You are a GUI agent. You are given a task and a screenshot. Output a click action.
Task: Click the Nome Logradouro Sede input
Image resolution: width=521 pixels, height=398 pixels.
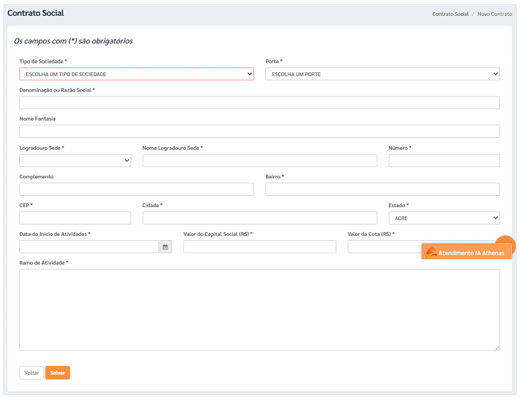[260, 160]
